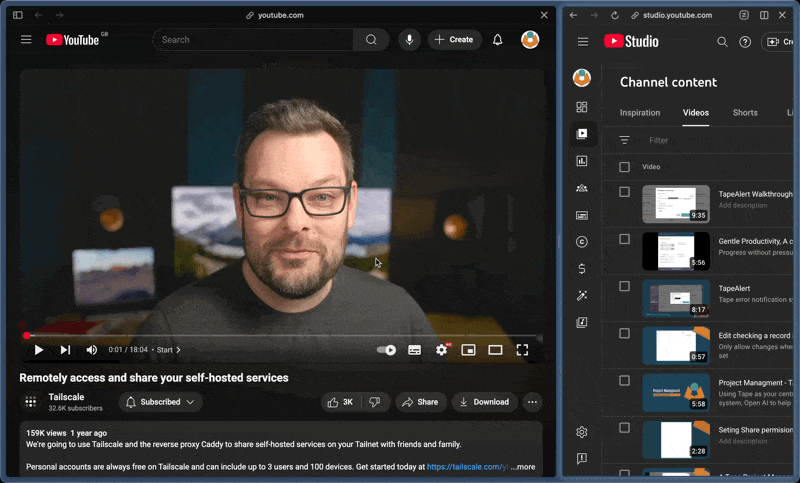Viewport: 800px width, 483px height.
Task: Toggle subtitles/closed captions
Action: [414, 350]
